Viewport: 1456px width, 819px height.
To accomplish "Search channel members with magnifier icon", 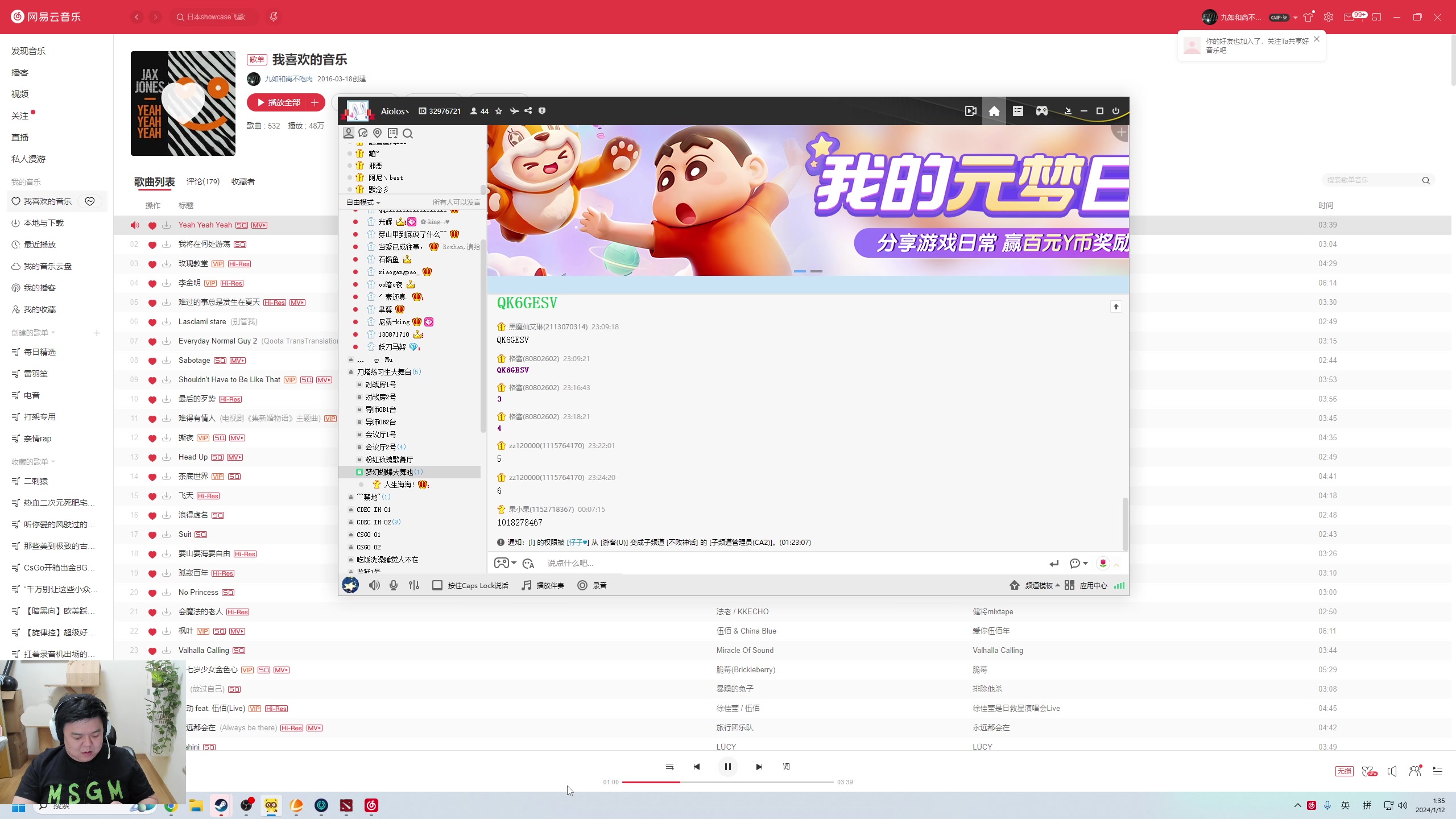I will (408, 133).
